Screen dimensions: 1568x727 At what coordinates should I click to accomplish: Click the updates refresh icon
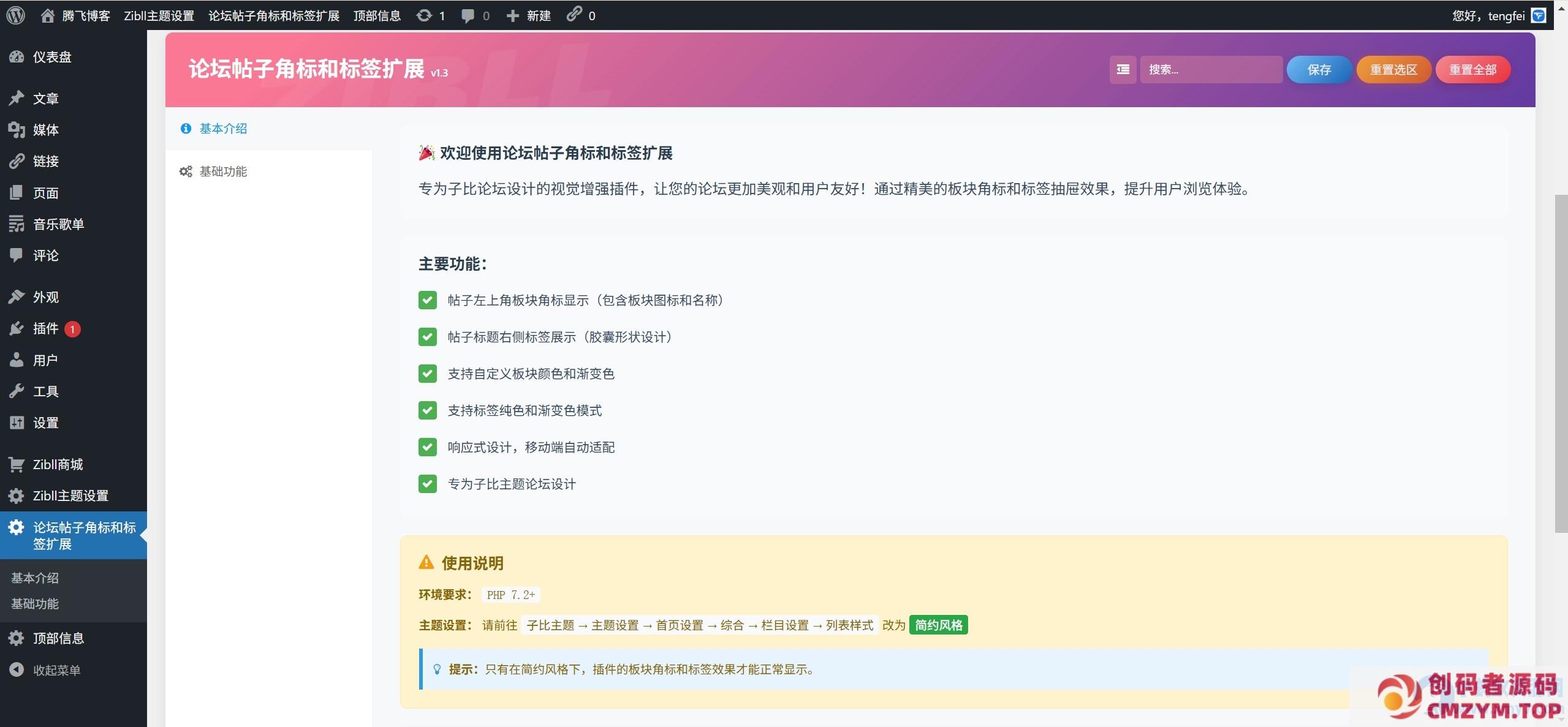coord(424,15)
